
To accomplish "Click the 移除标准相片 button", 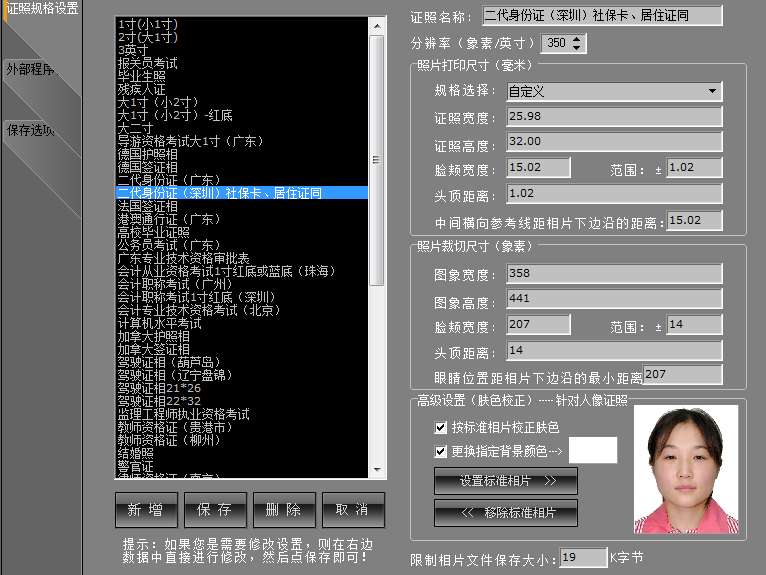I will click(506, 512).
